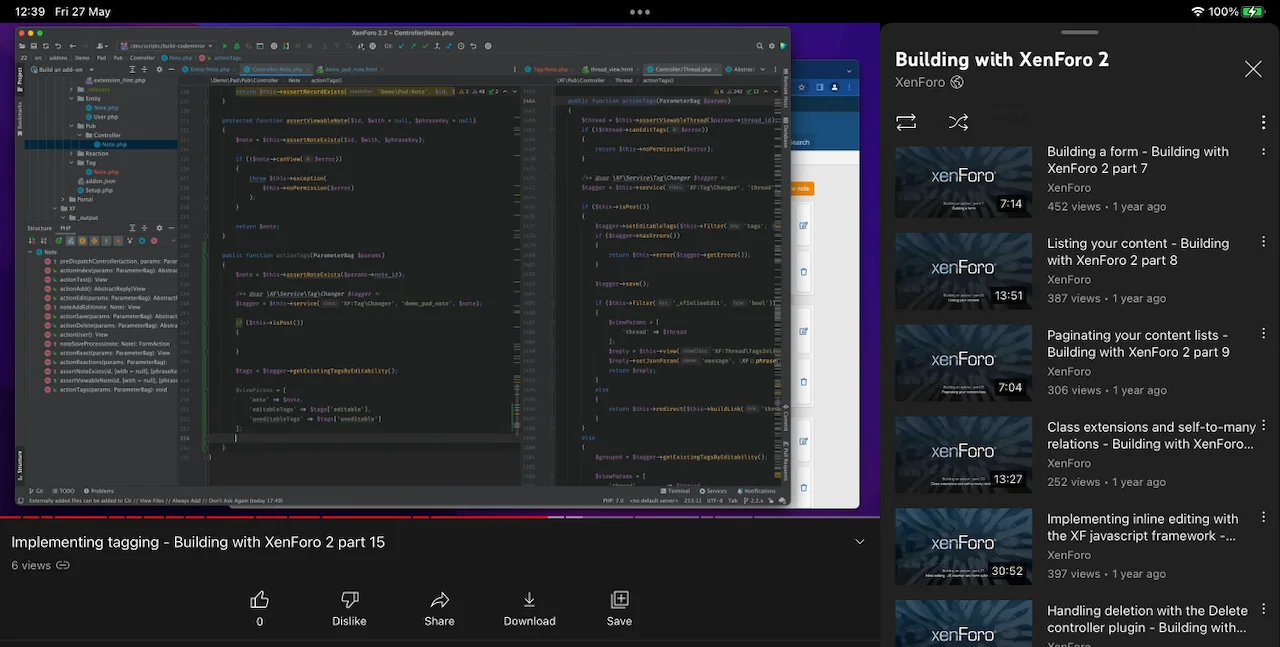Open the build-codemirror run configuration dropdown in IDE

coord(167,46)
